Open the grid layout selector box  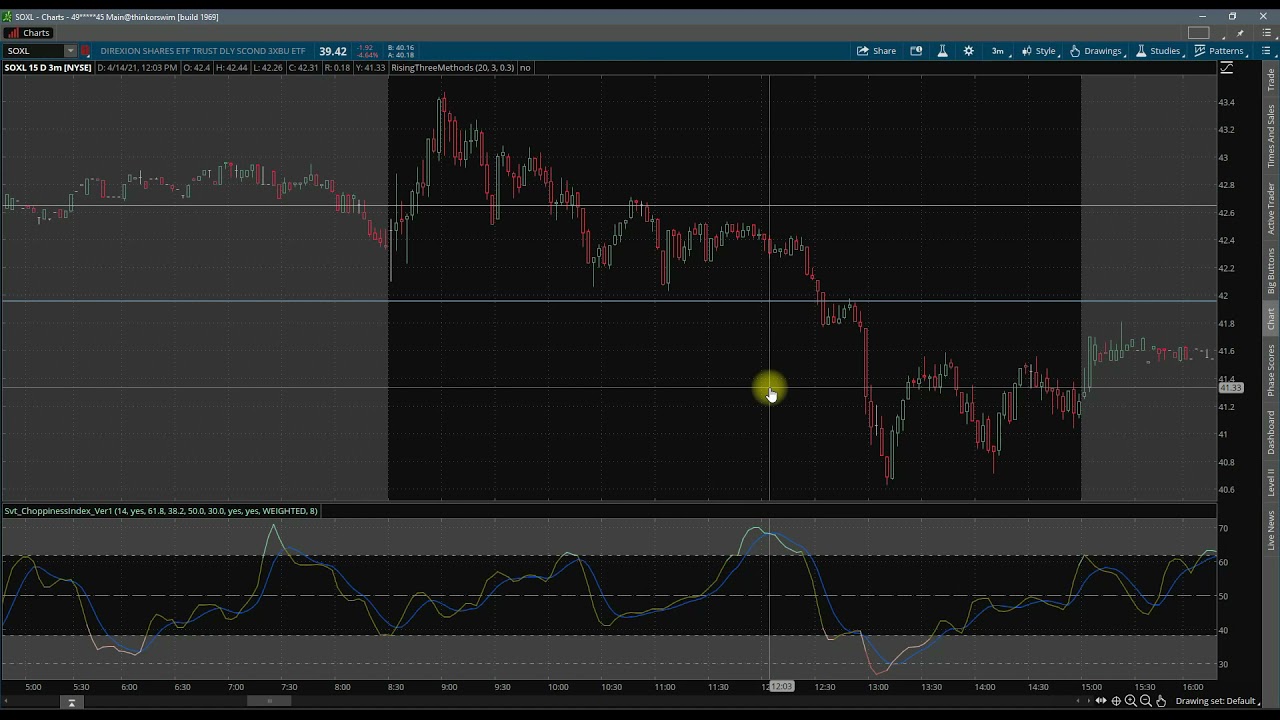coord(1198,33)
